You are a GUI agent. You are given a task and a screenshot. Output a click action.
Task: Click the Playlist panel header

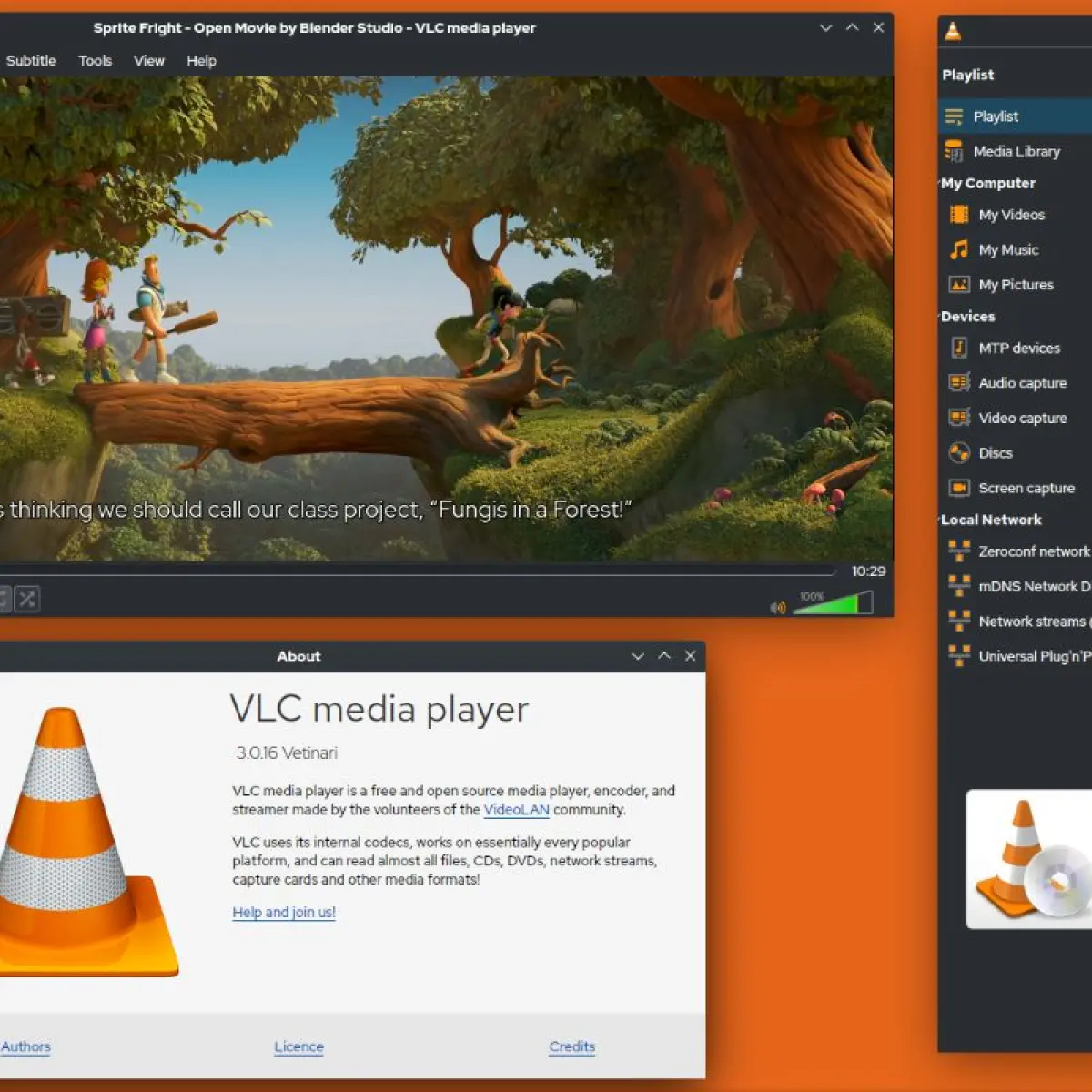coord(968,75)
